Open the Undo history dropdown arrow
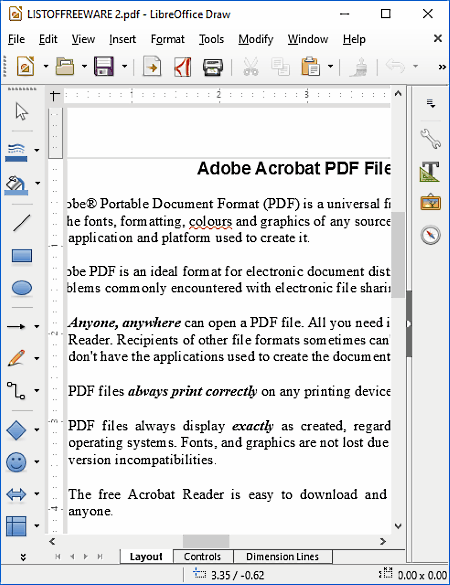The height and width of the screenshot is (585, 450). pos(415,67)
